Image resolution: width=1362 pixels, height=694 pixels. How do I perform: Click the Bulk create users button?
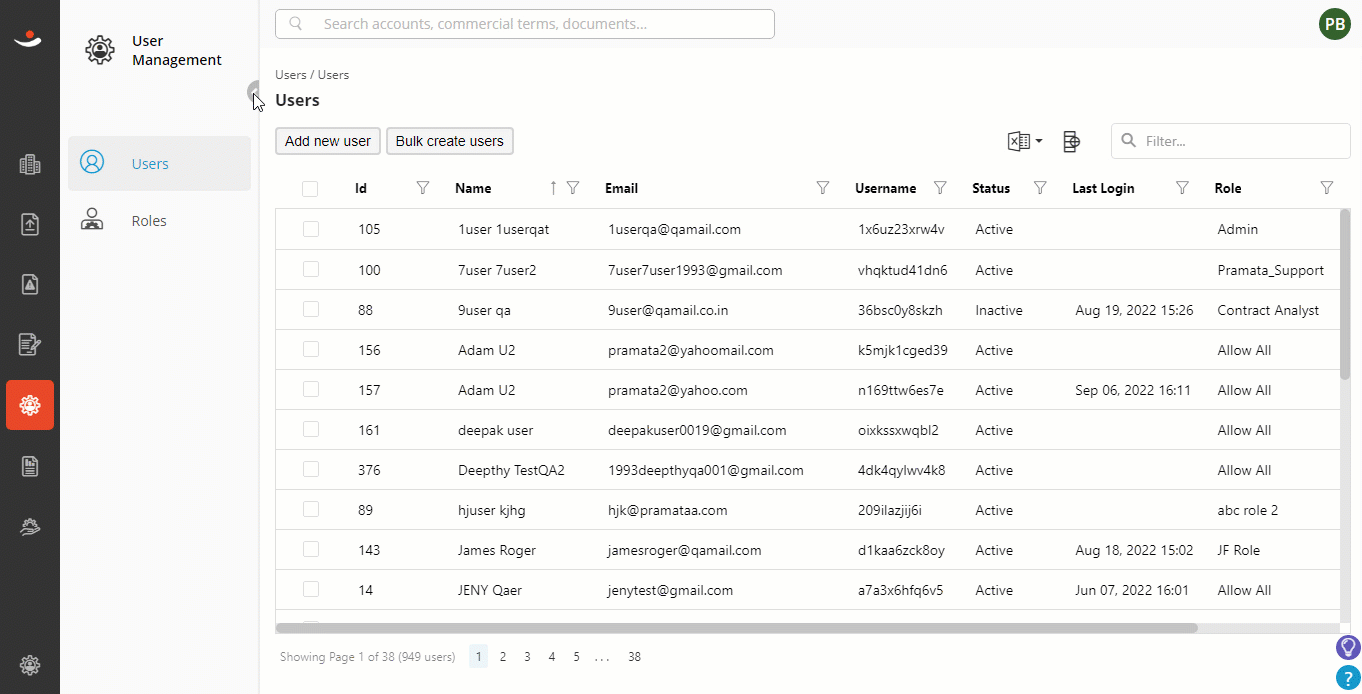coord(450,141)
